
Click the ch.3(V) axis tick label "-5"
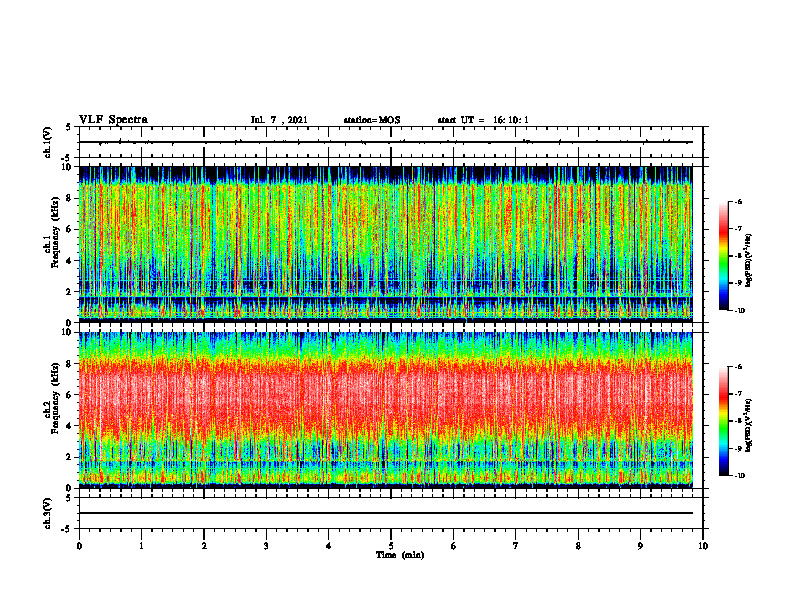click(x=67, y=529)
